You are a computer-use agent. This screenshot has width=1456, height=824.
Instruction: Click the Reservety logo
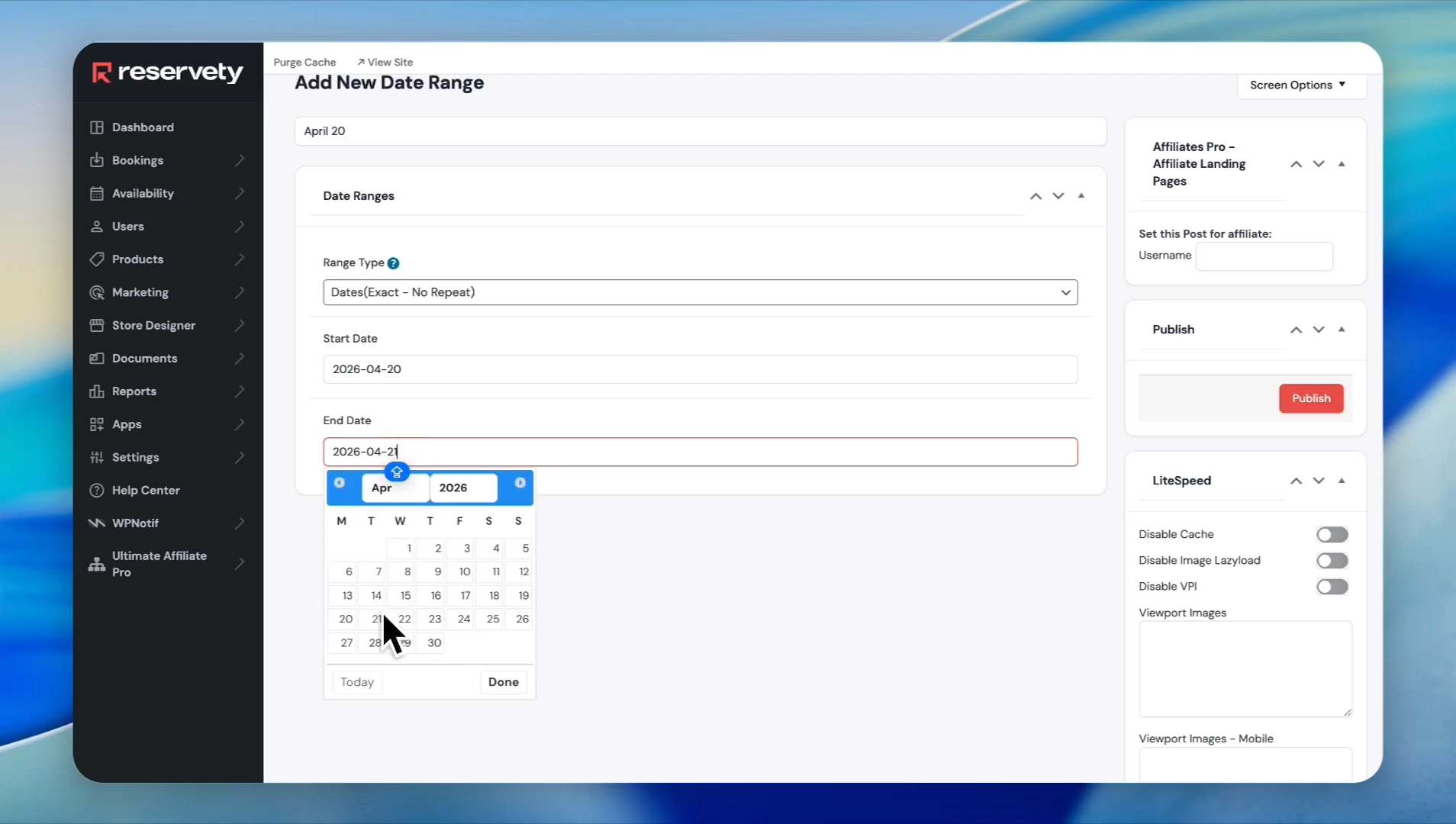tap(168, 72)
